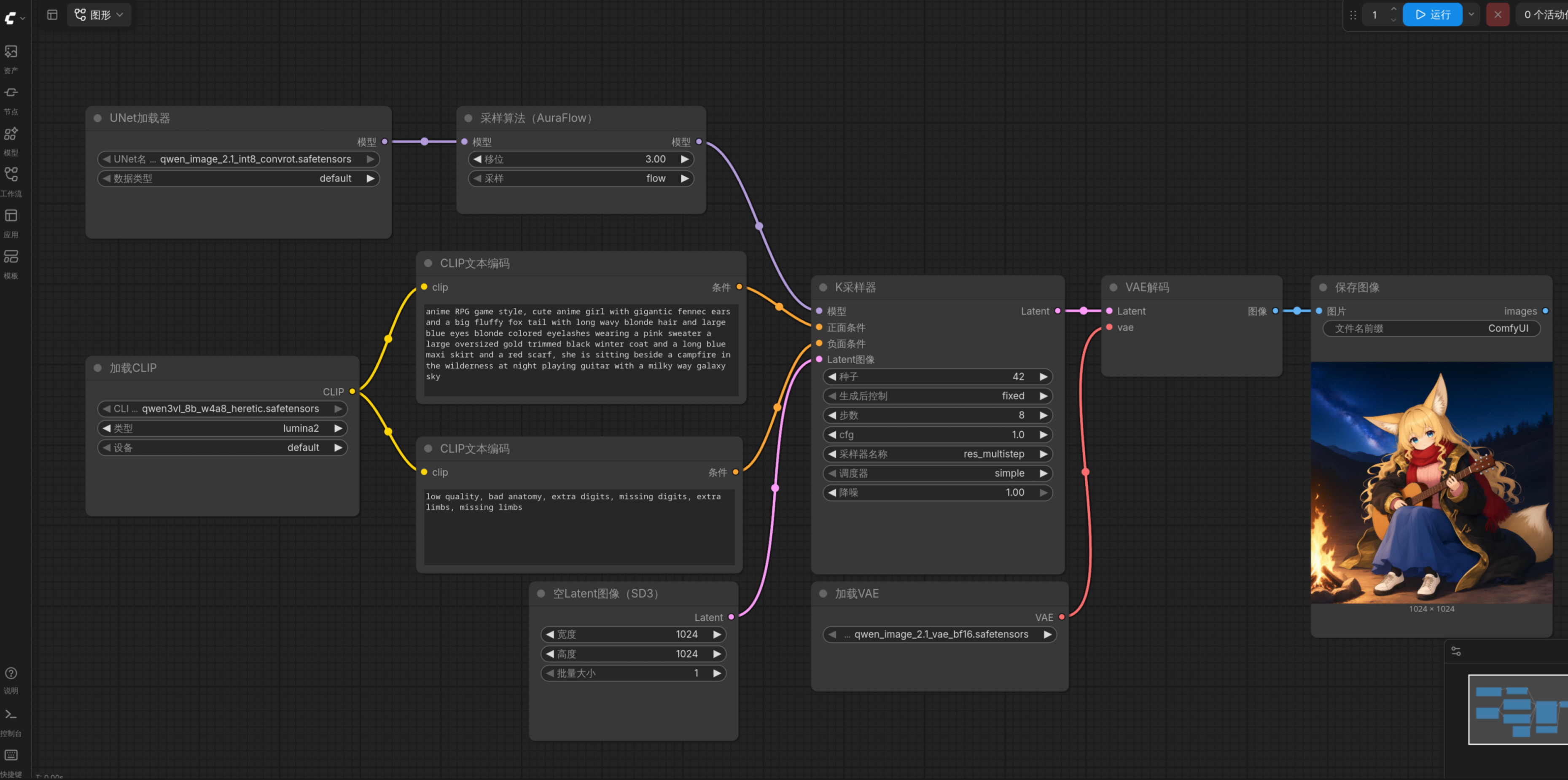Increase the value of 移位 with right arrow
Viewport: 1568px width, 780px height.
click(x=685, y=159)
